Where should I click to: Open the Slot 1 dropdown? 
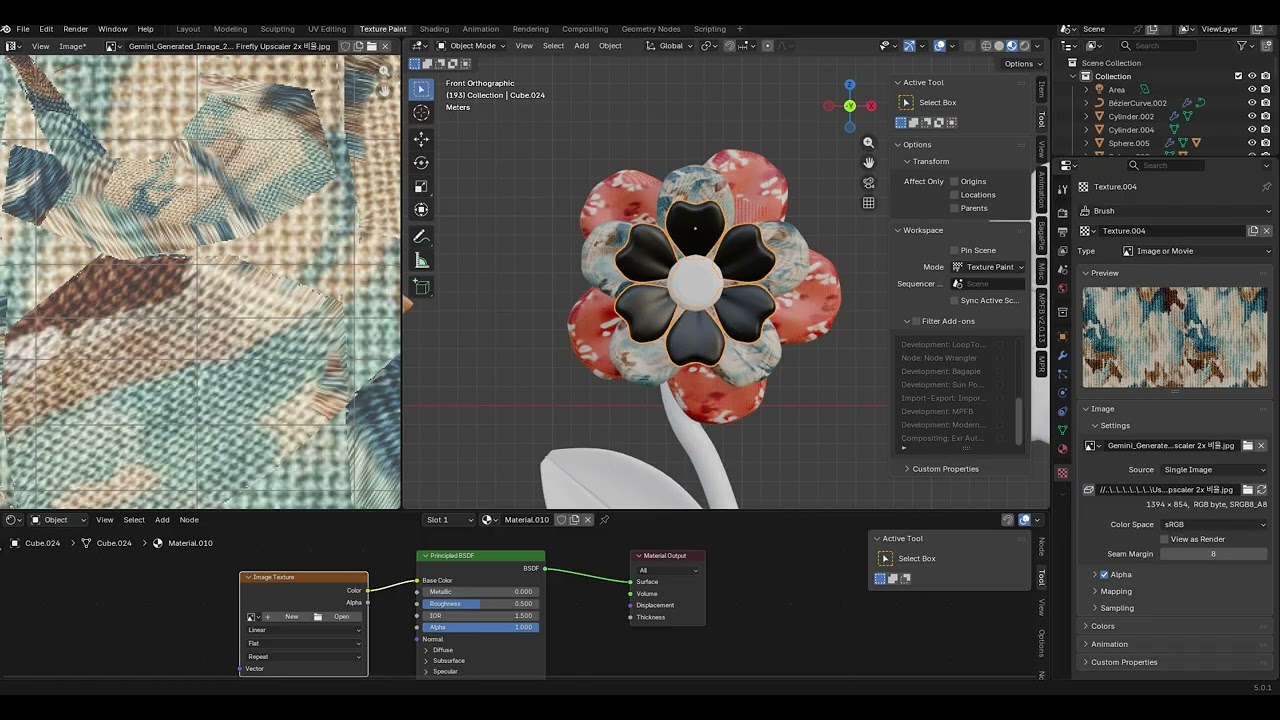[449, 520]
